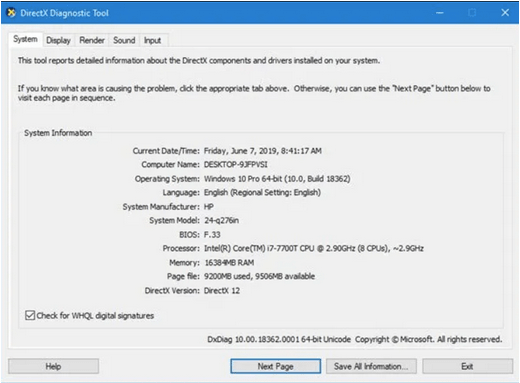Click the Operating System label
Screen dimensions: 520x383
167,179
